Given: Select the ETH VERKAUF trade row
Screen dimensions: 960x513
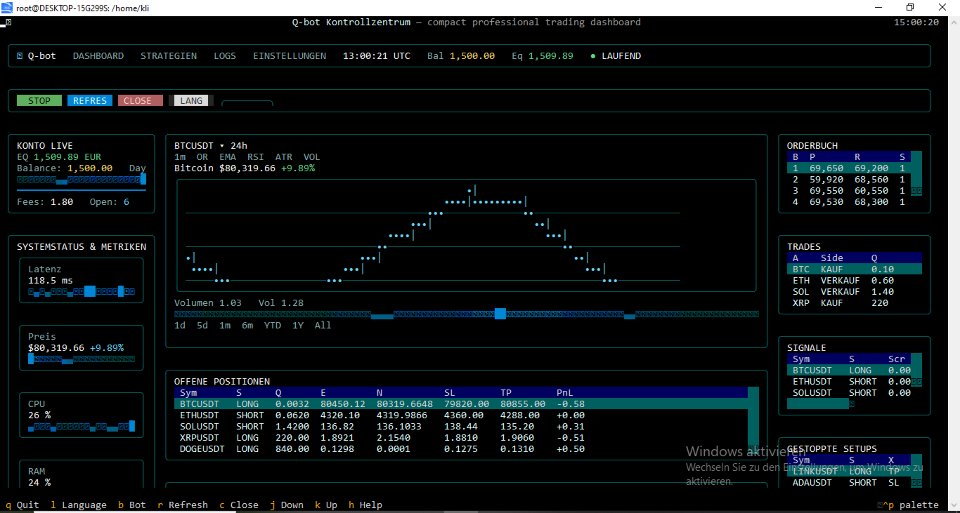Looking at the screenshot, I should point(854,280).
